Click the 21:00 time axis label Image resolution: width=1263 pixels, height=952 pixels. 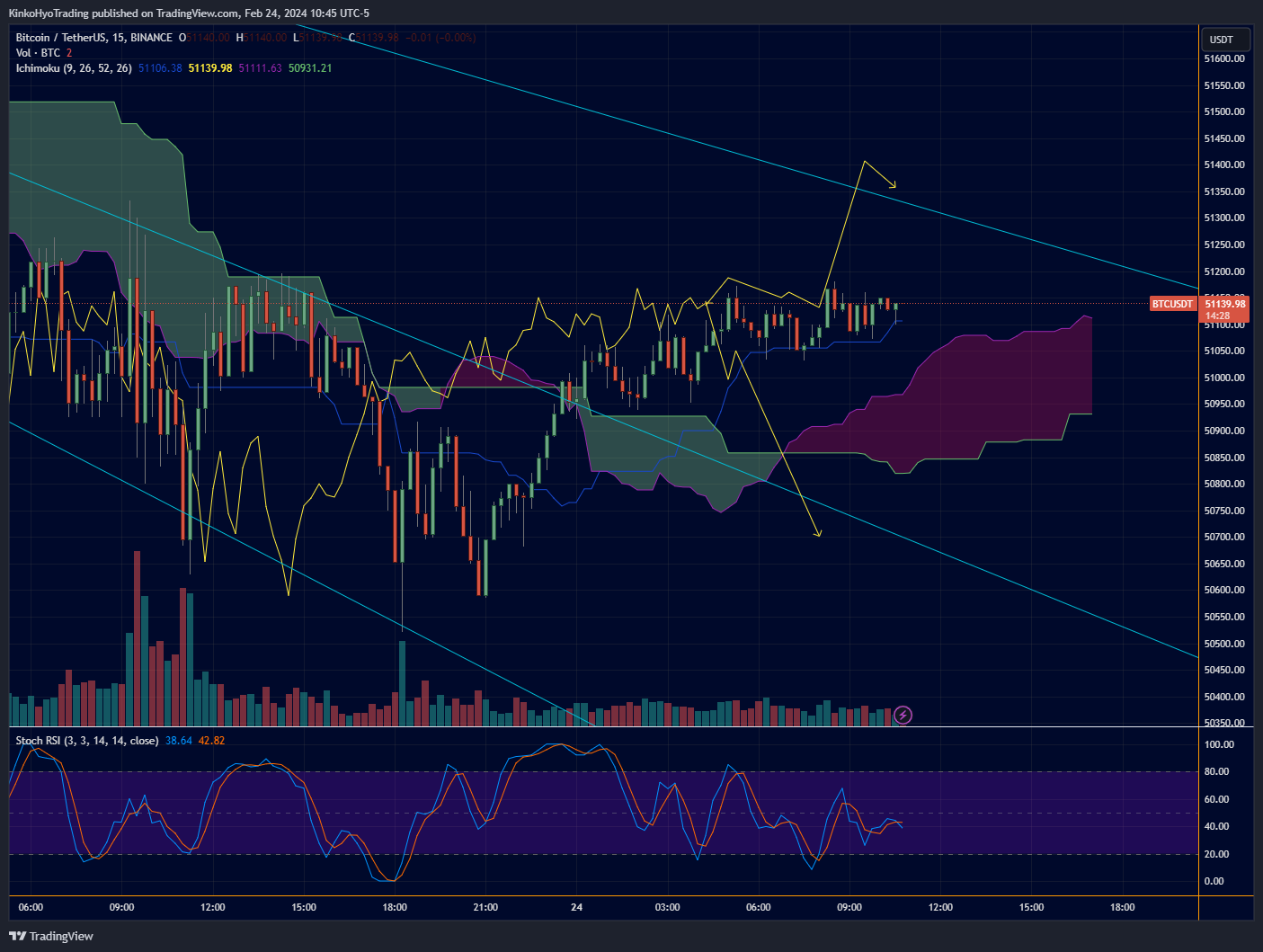[x=485, y=907]
